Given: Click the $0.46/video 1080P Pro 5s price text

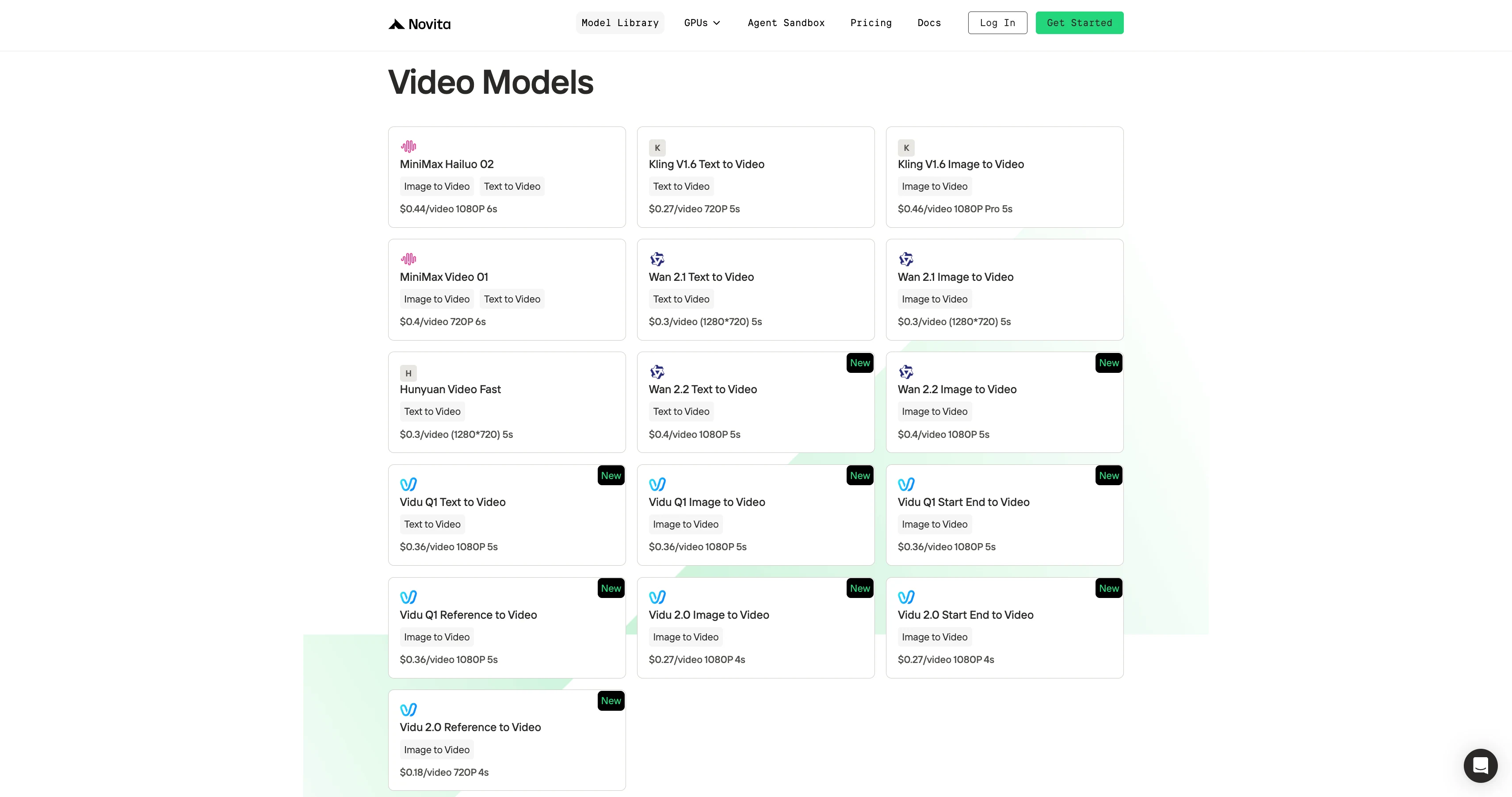Looking at the screenshot, I should pos(955,209).
